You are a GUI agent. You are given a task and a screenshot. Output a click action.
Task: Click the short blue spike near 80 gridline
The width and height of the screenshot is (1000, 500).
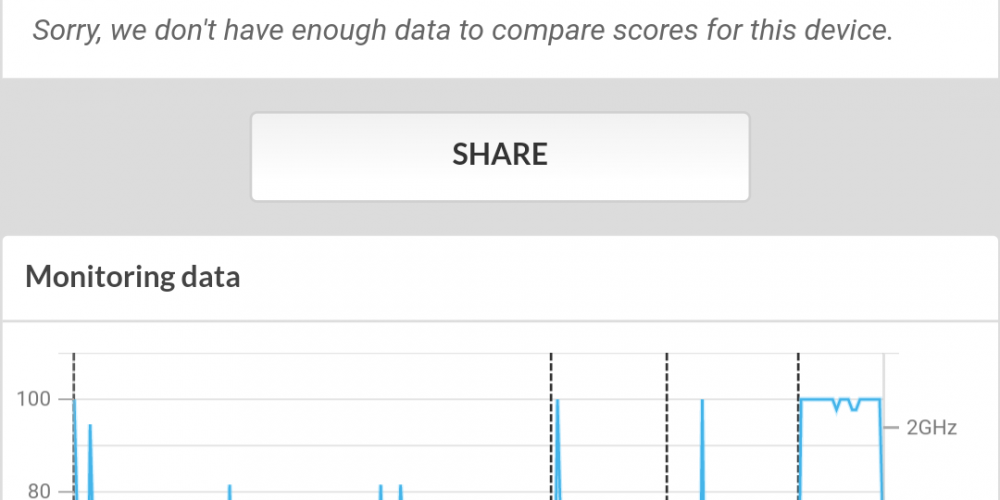(x=230, y=492)
